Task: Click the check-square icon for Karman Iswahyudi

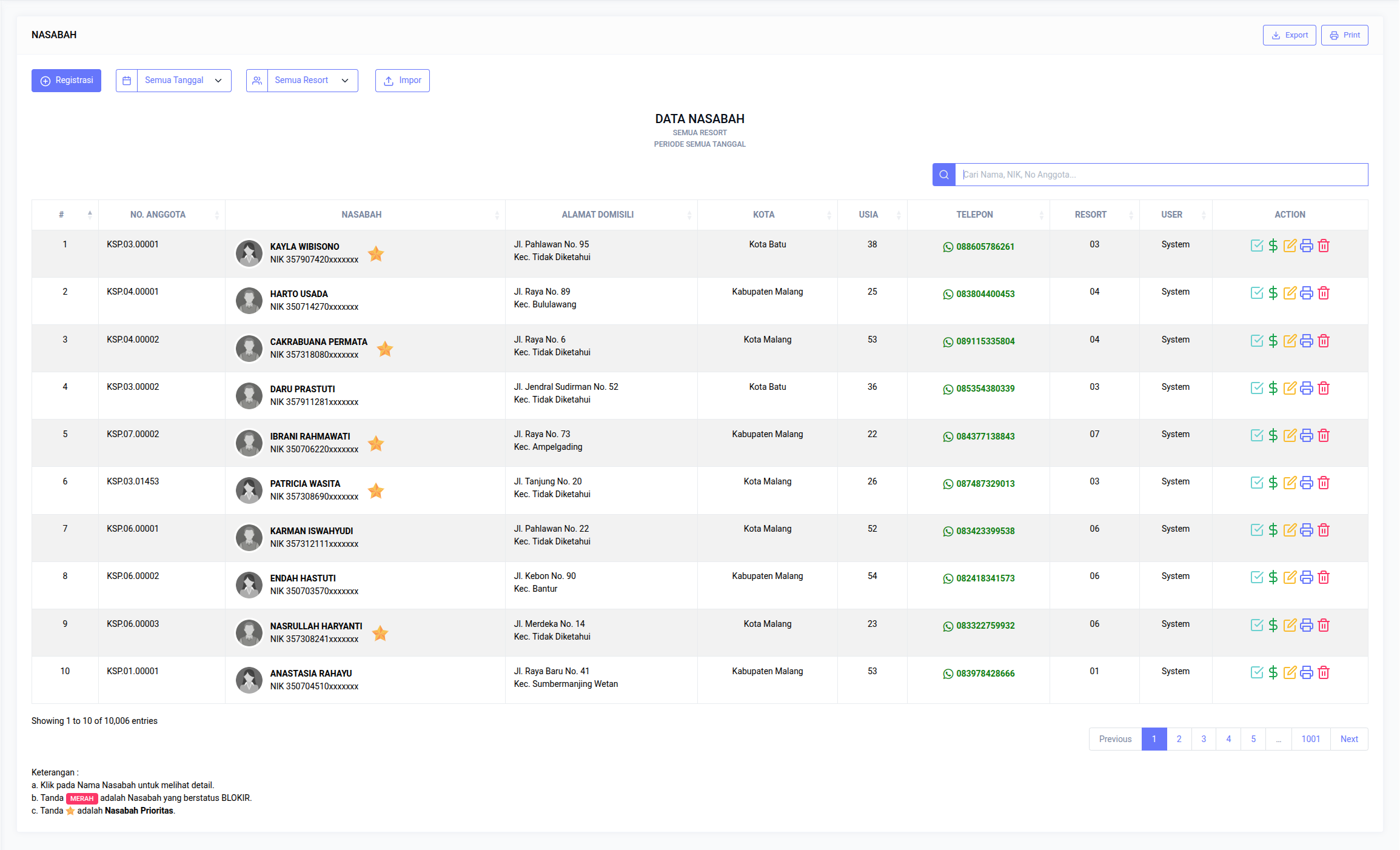Action: point(1256,530)
